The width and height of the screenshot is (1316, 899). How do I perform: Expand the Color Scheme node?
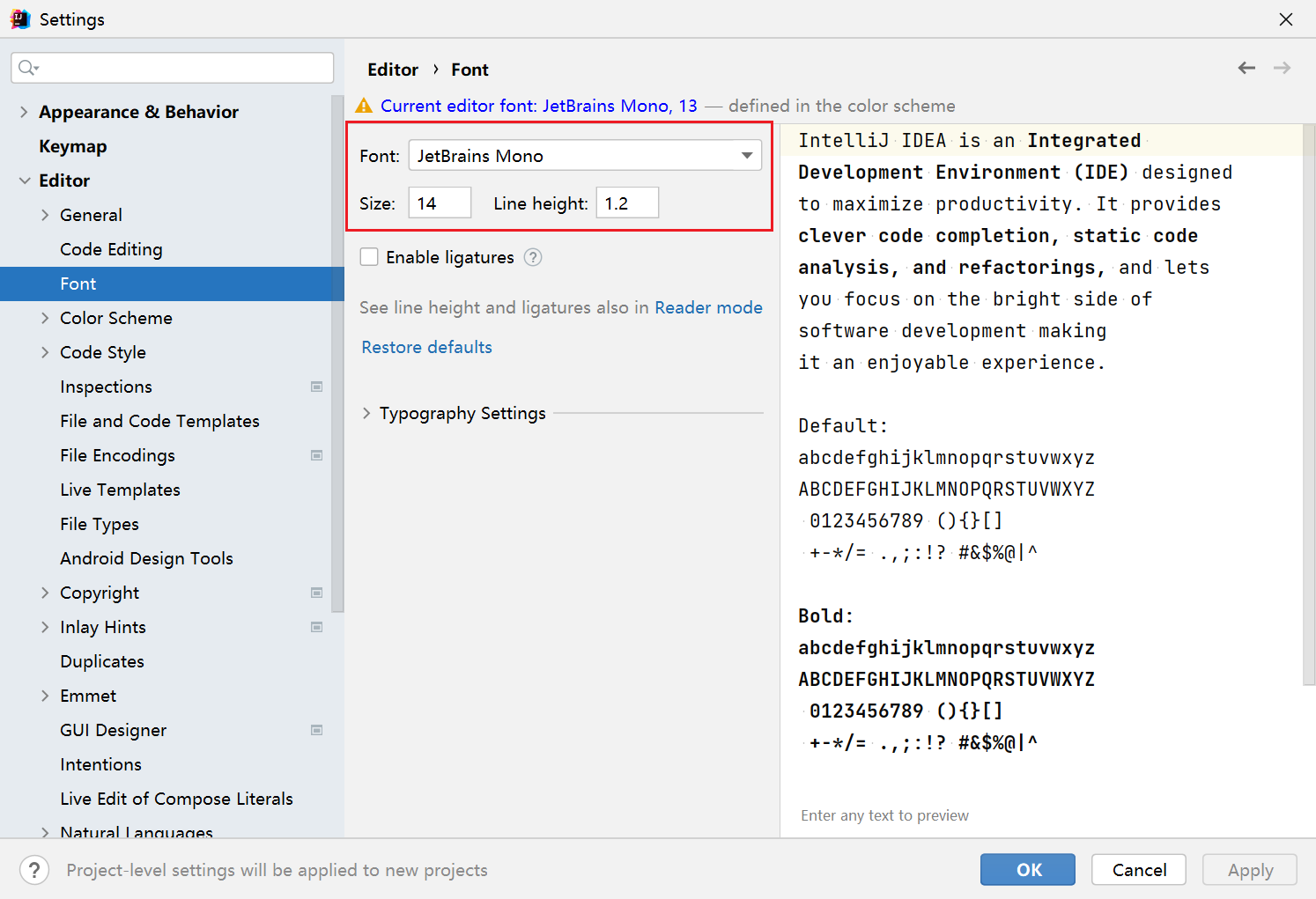click(45, 318)
